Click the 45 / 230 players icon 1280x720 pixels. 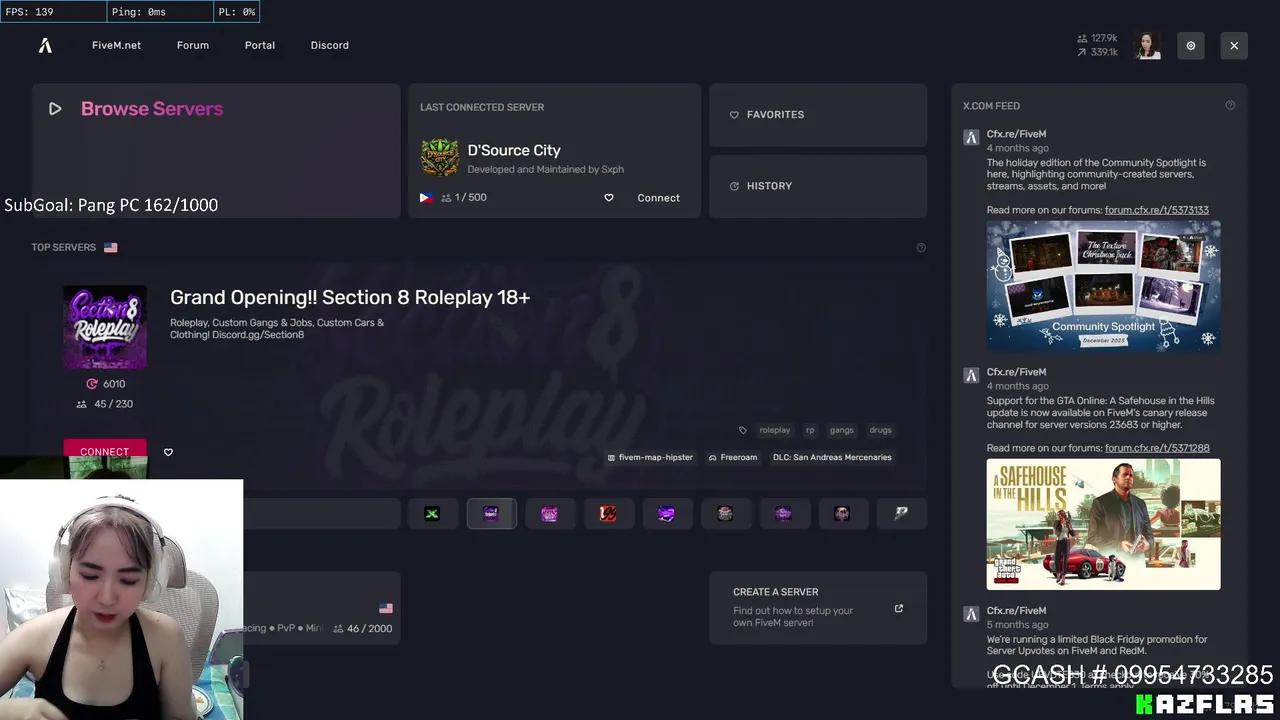click(82, 404)
